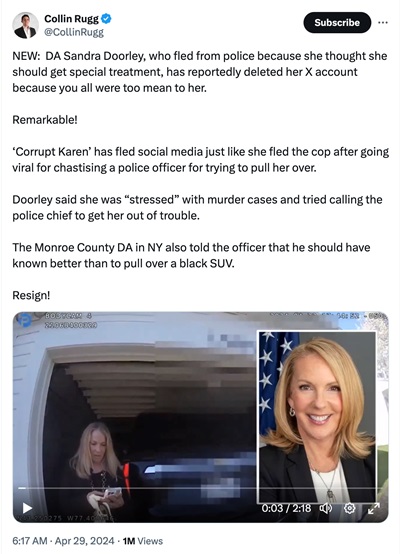The image size is (400, 554).
Task: Click the 'Remarkable!' text line
Action: coord(45,120)
